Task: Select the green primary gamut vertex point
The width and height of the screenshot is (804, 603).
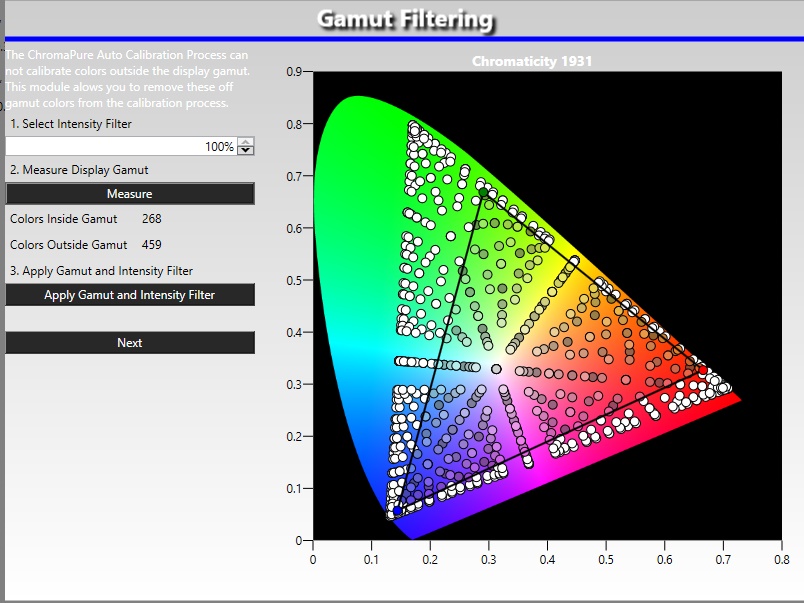Action: [482, 192]
